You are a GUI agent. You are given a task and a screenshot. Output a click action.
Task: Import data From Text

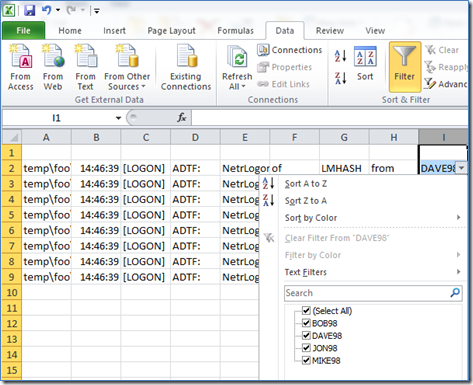(85, 67)
